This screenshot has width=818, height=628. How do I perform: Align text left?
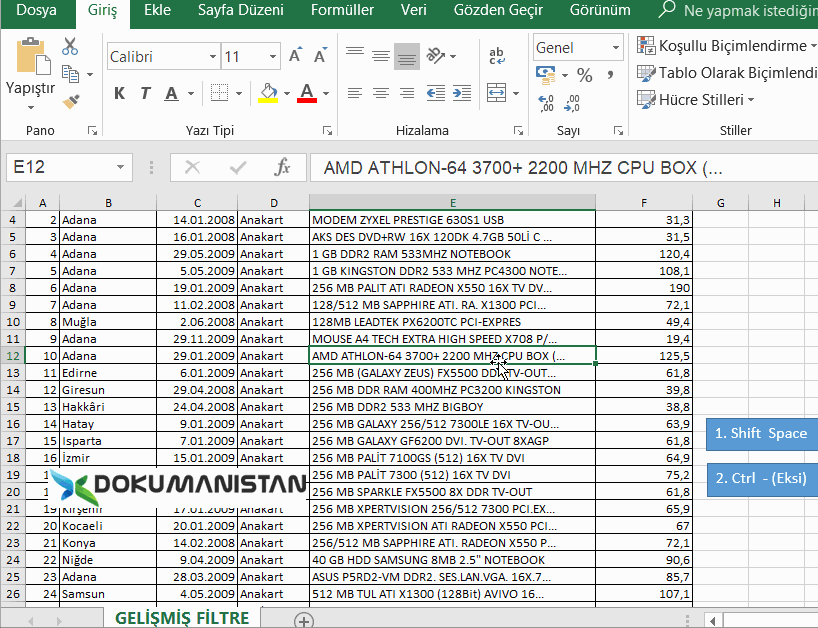[x=355, y=93]
